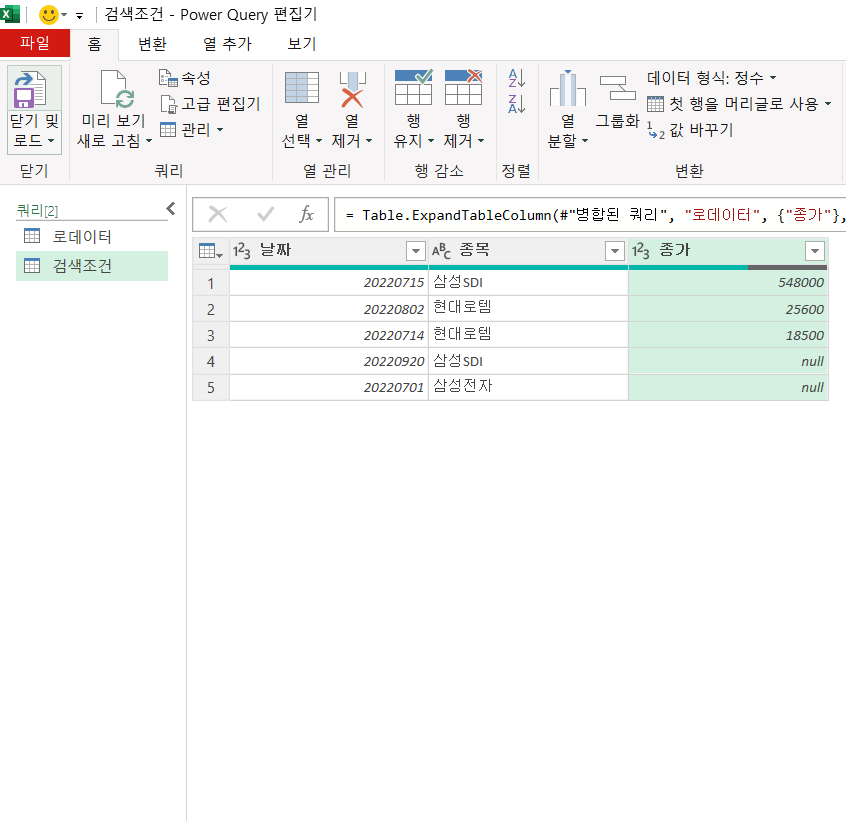Click cell 20220701
Image resolution: width=846 pixels, height=821 pixels.
coord(329,387)
